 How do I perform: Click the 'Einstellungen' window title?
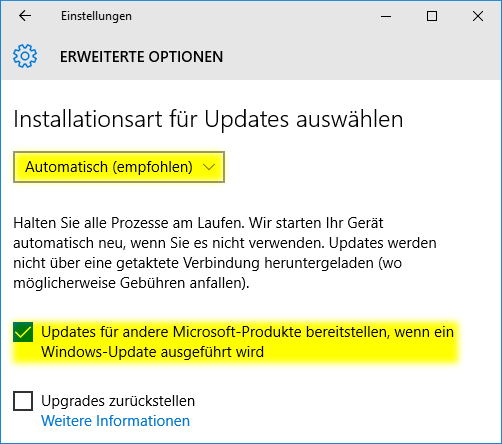[96, 16]
